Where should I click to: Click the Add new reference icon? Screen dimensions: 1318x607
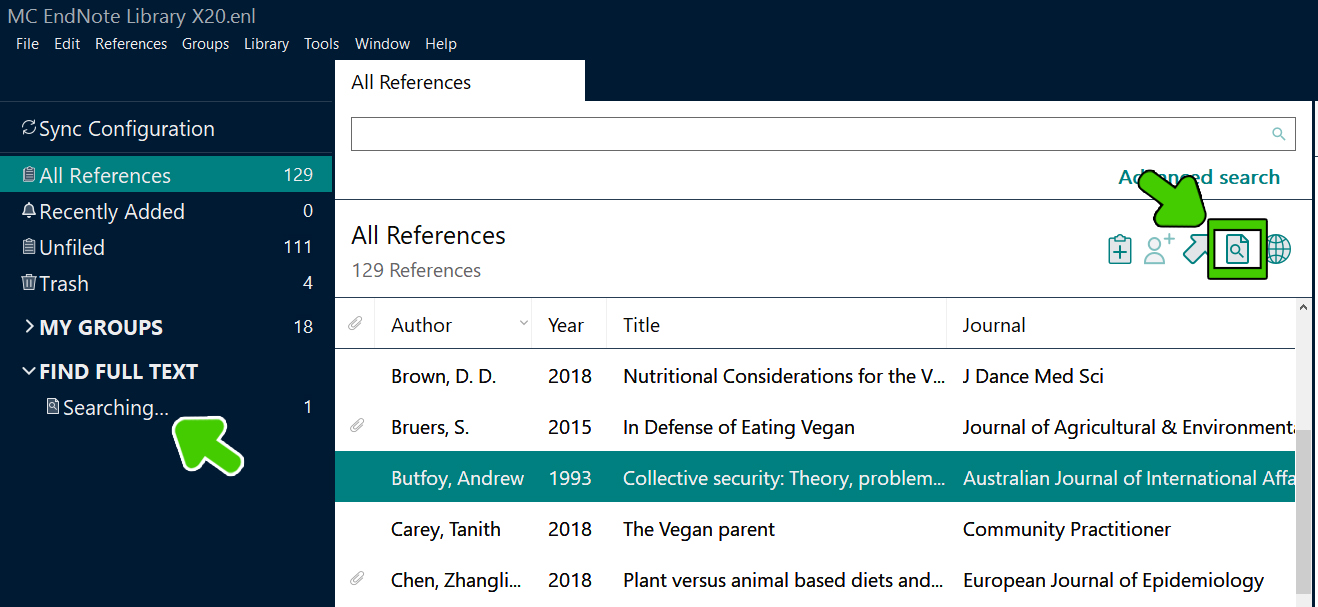[x=1120, y=249]
